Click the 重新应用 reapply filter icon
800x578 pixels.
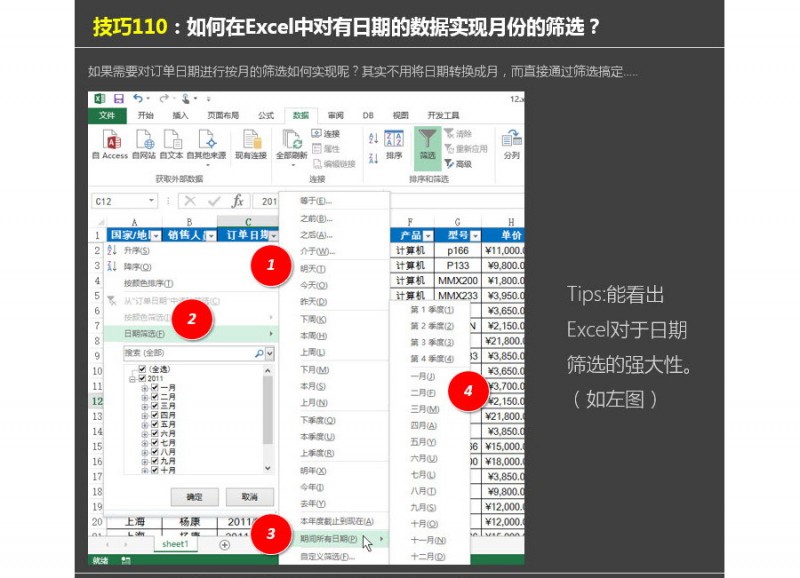pos(449,148)
